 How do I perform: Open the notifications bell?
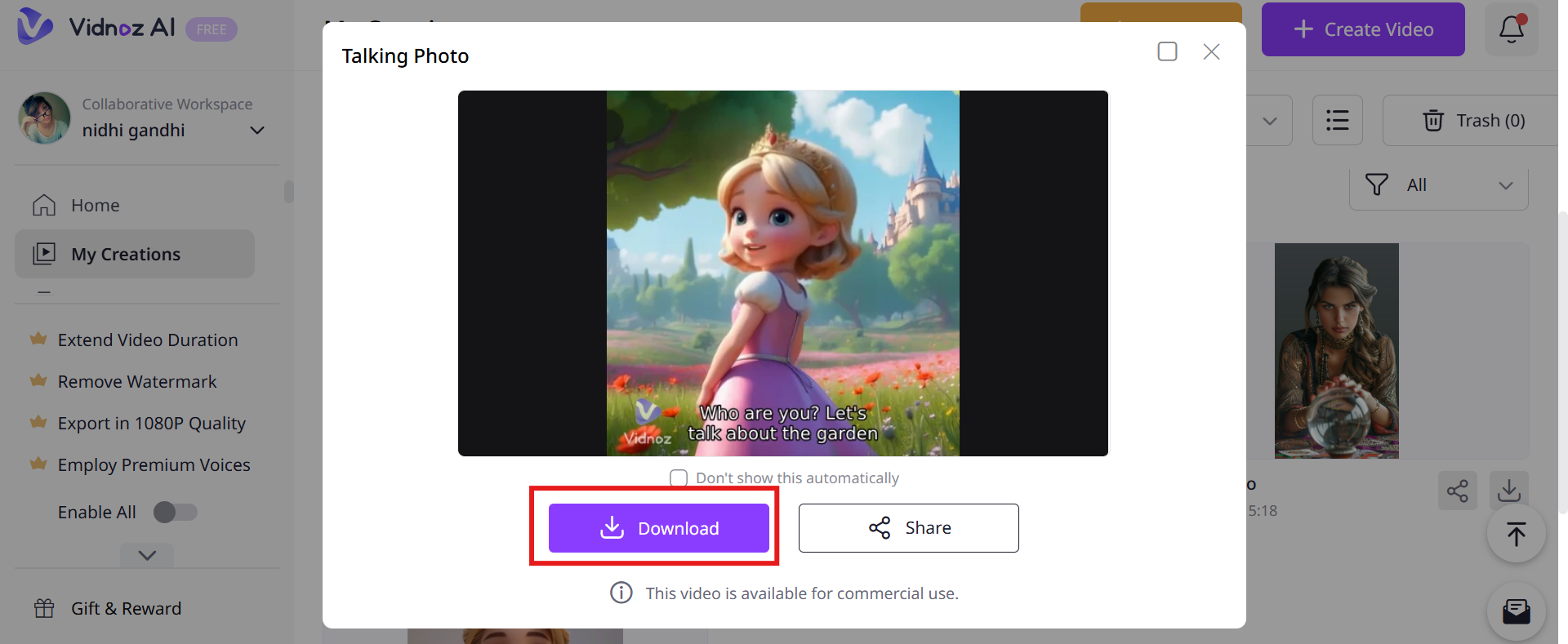pyautogui.click(x=1511, y=29)
